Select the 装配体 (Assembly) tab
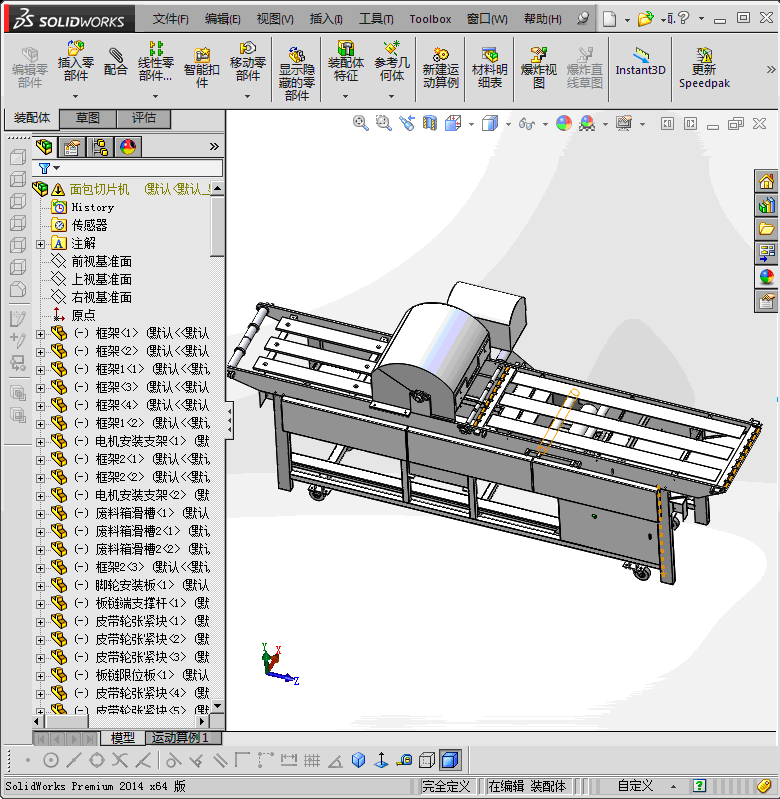 pos(32,118)
